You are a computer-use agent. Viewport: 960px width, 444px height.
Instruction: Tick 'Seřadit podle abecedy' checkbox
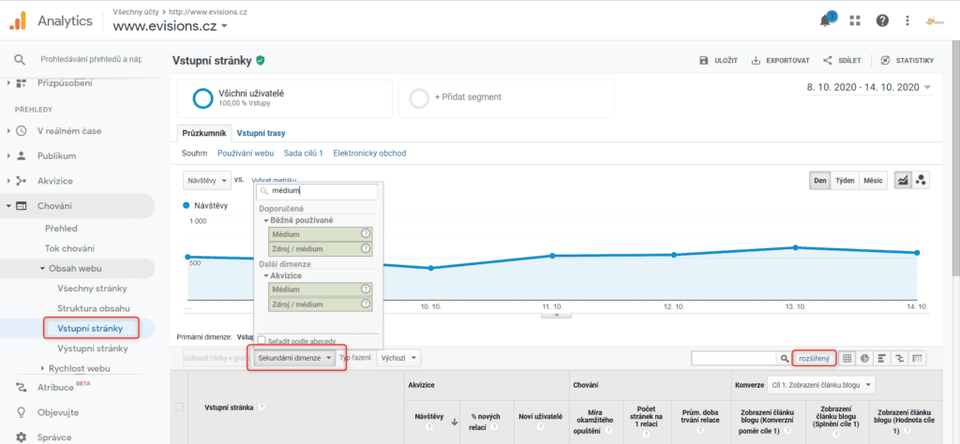pos(261,340)
